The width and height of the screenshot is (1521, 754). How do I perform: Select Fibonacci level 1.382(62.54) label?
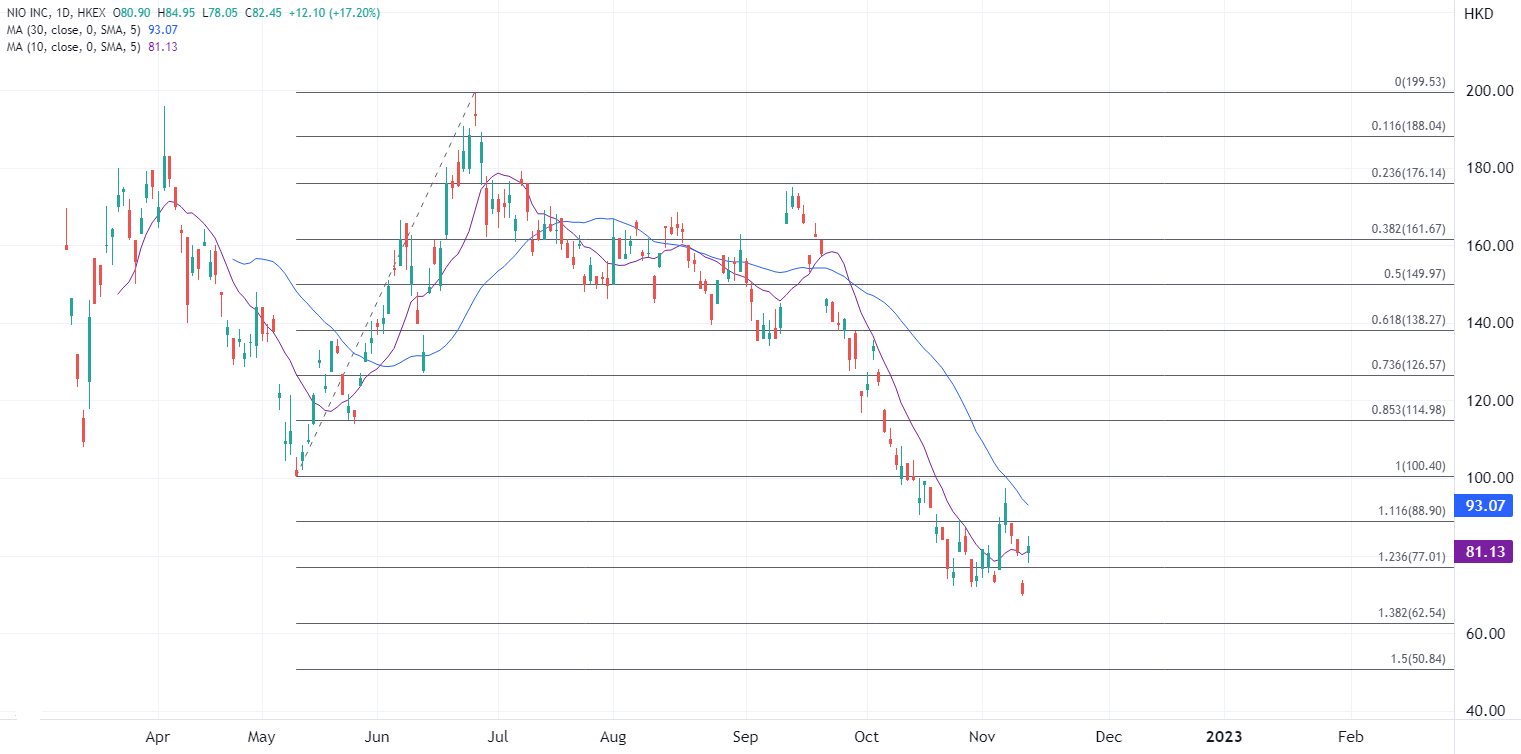[x=1411, y=613]
